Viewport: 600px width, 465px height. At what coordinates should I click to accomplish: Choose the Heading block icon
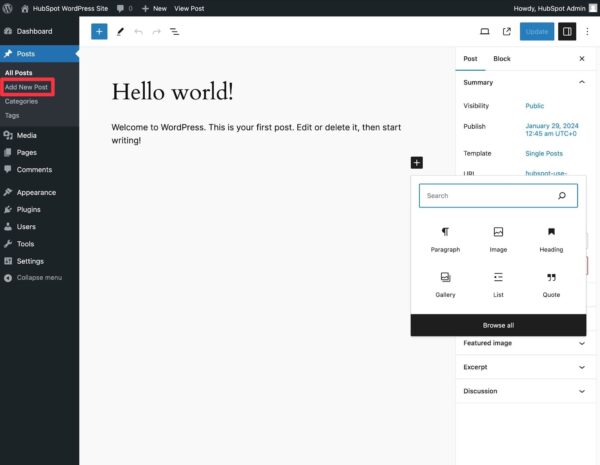(551, 232)
